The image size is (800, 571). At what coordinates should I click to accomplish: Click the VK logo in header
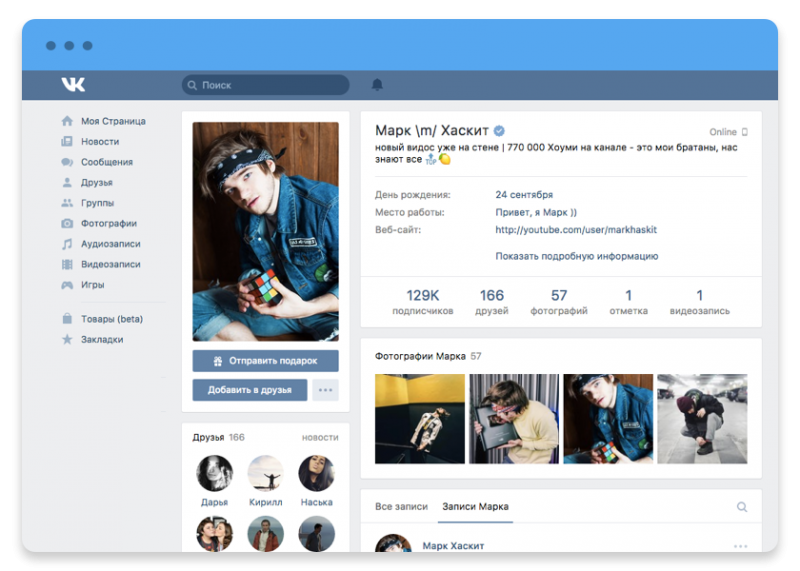pyautogui.click(x=73, y=84)
